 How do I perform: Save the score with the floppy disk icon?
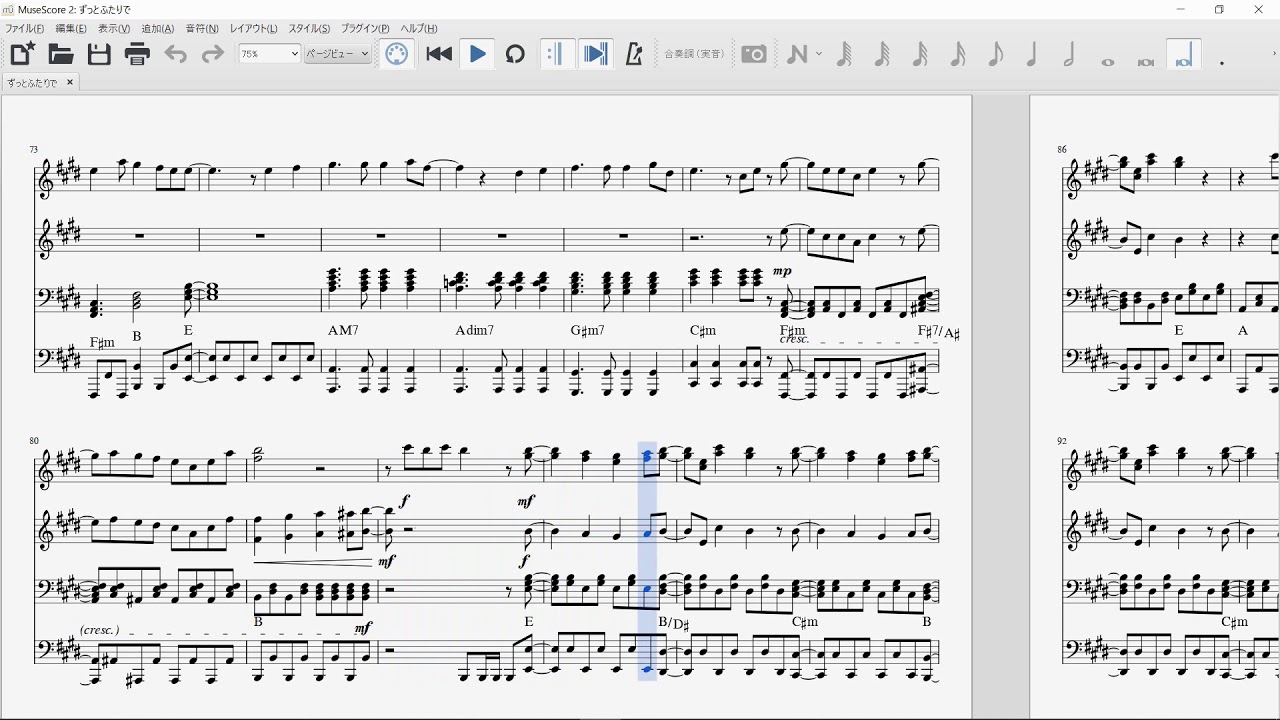[x=99, y=54]
